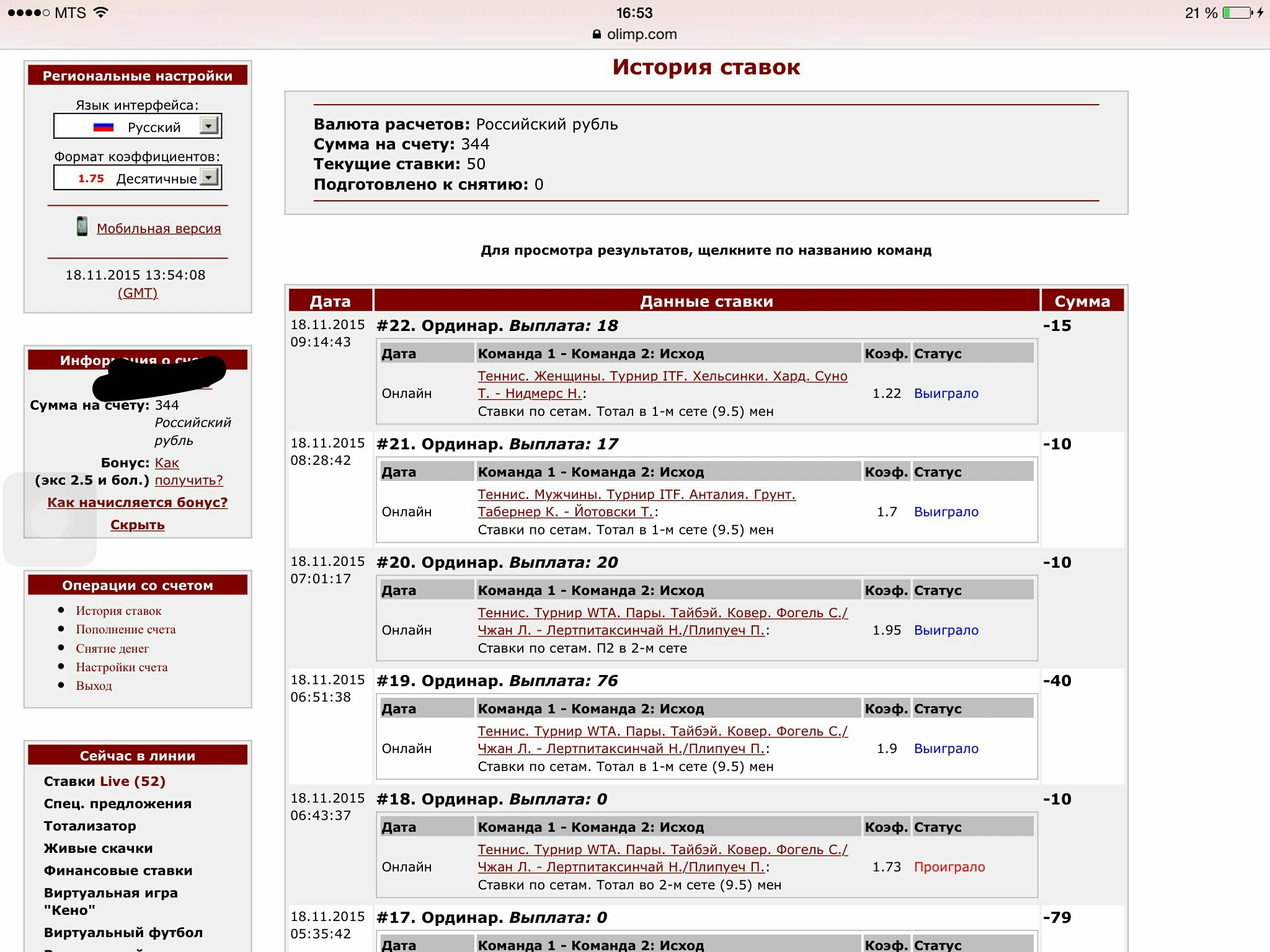Open Настройки счета menu item

(x=122, y=667)
